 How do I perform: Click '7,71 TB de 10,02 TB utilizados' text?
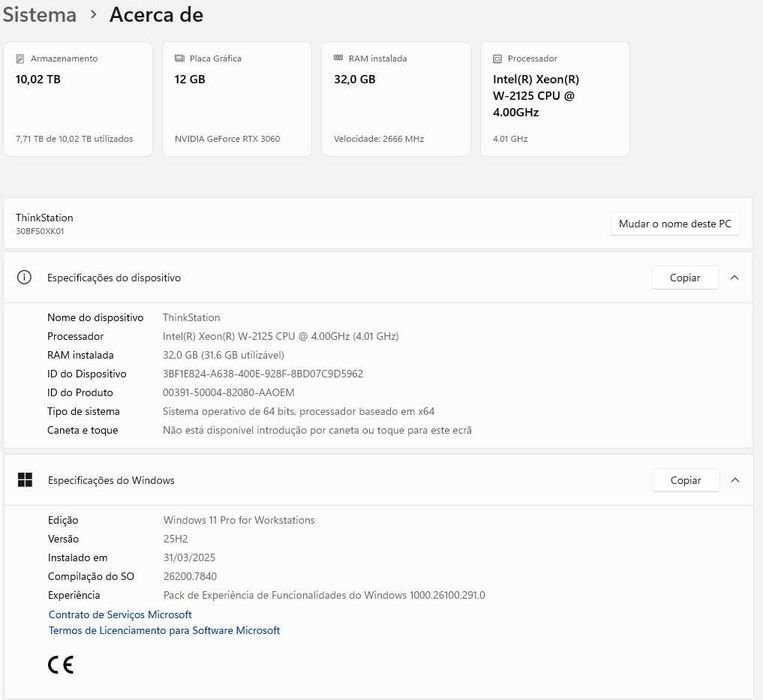tap(74, 139)
